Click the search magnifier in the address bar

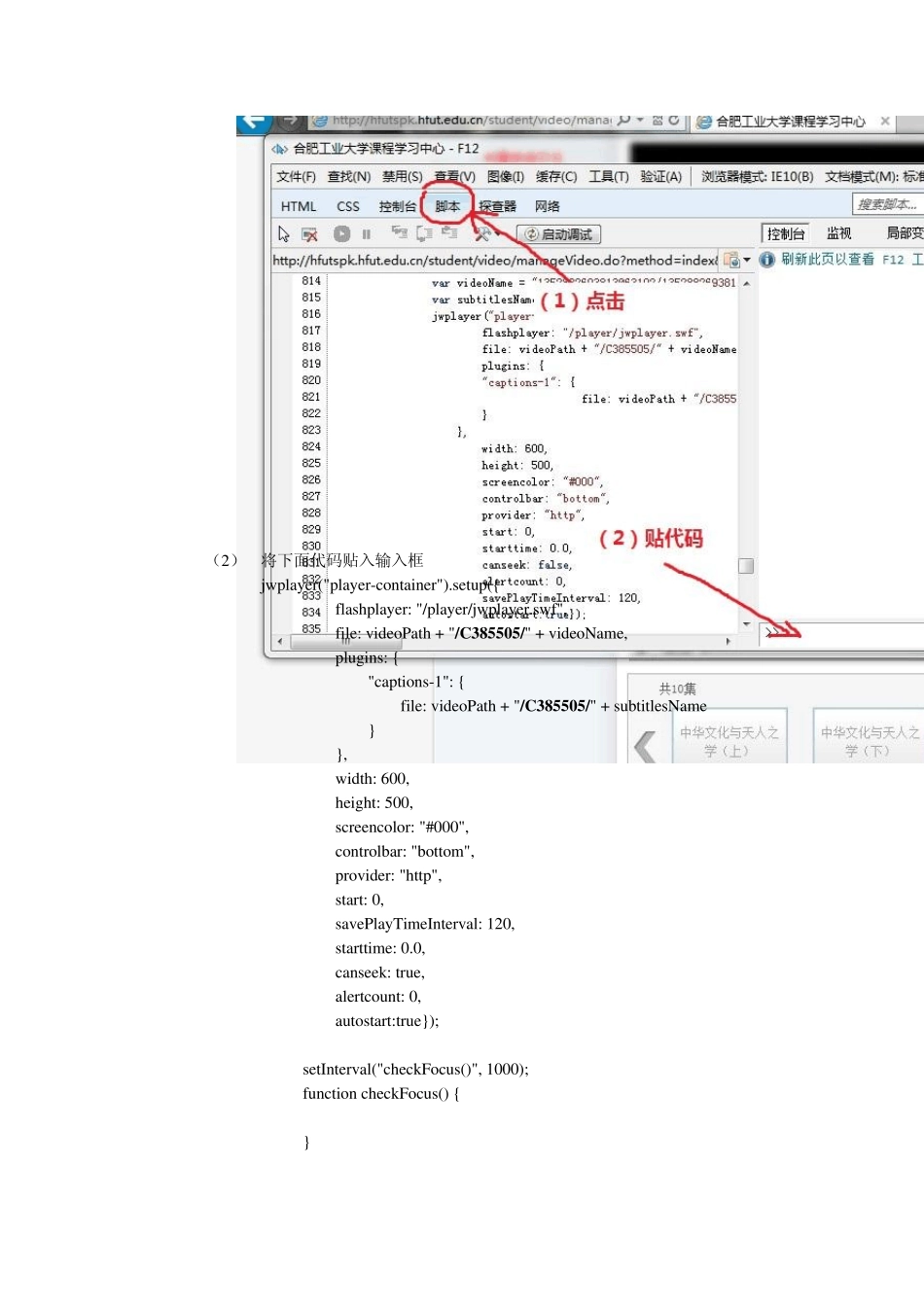624,122
